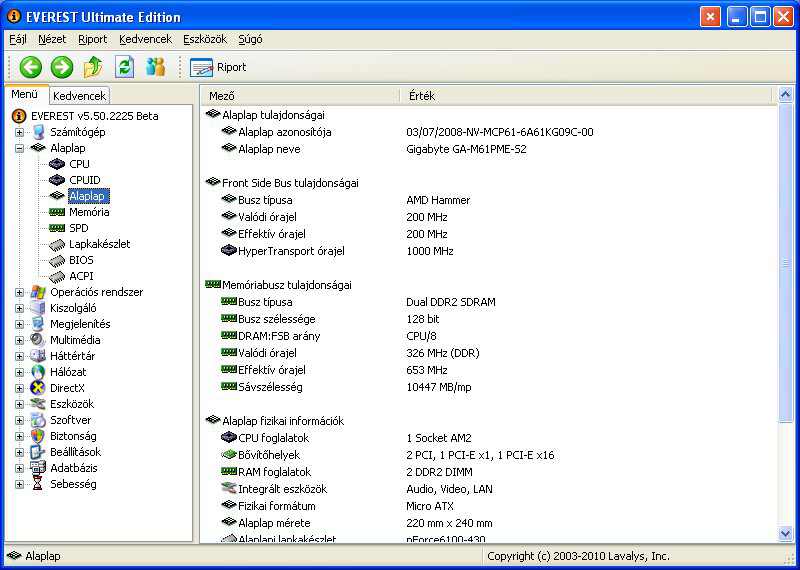Viewport: 800px width, 570px height.
Task: Expand the Sebesség tree node
Action: tap(19, 484)
